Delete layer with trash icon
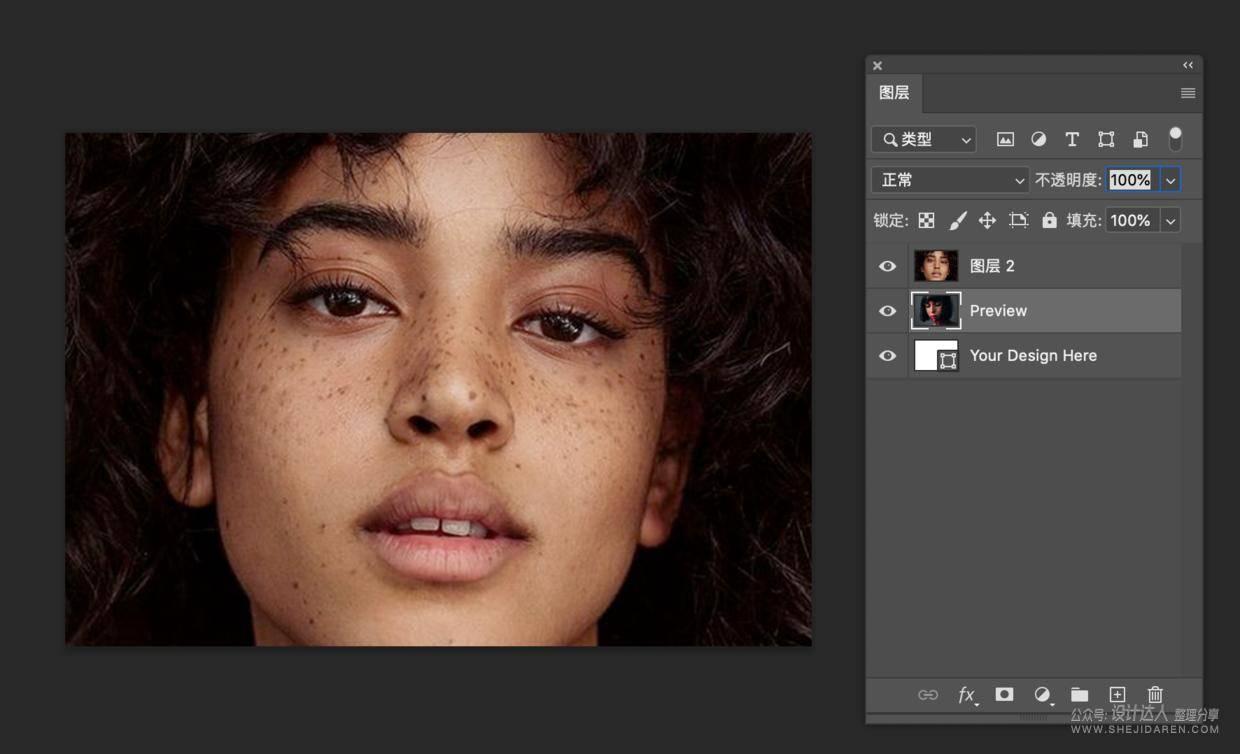 point(1155,695)
